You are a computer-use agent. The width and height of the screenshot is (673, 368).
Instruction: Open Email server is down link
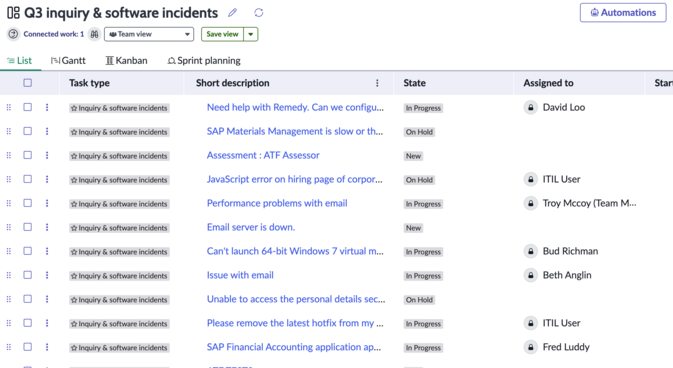(x=251, y=227)
